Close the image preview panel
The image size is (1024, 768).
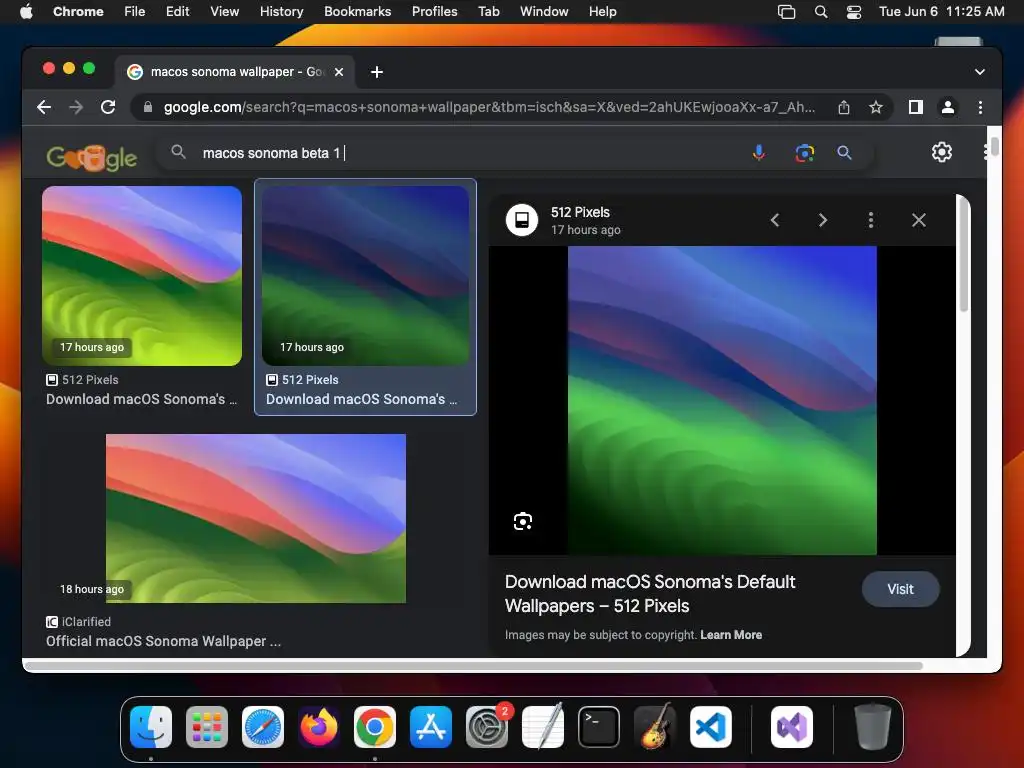(x=919, y=220)
